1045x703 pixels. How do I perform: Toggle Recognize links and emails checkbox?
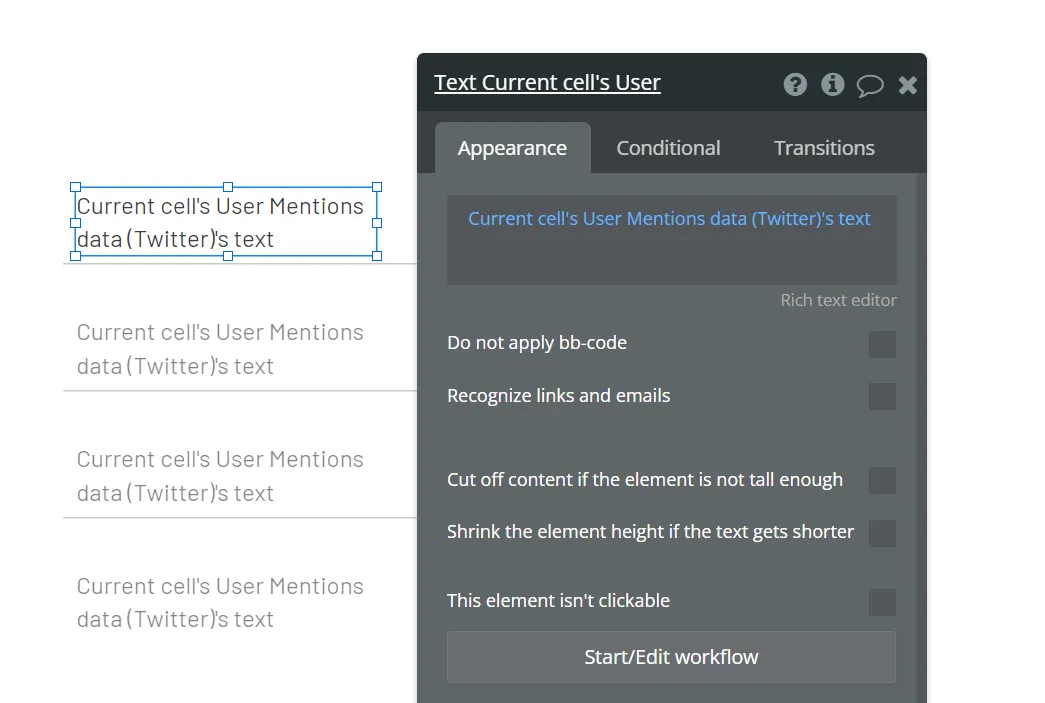(x=882, y=396)
